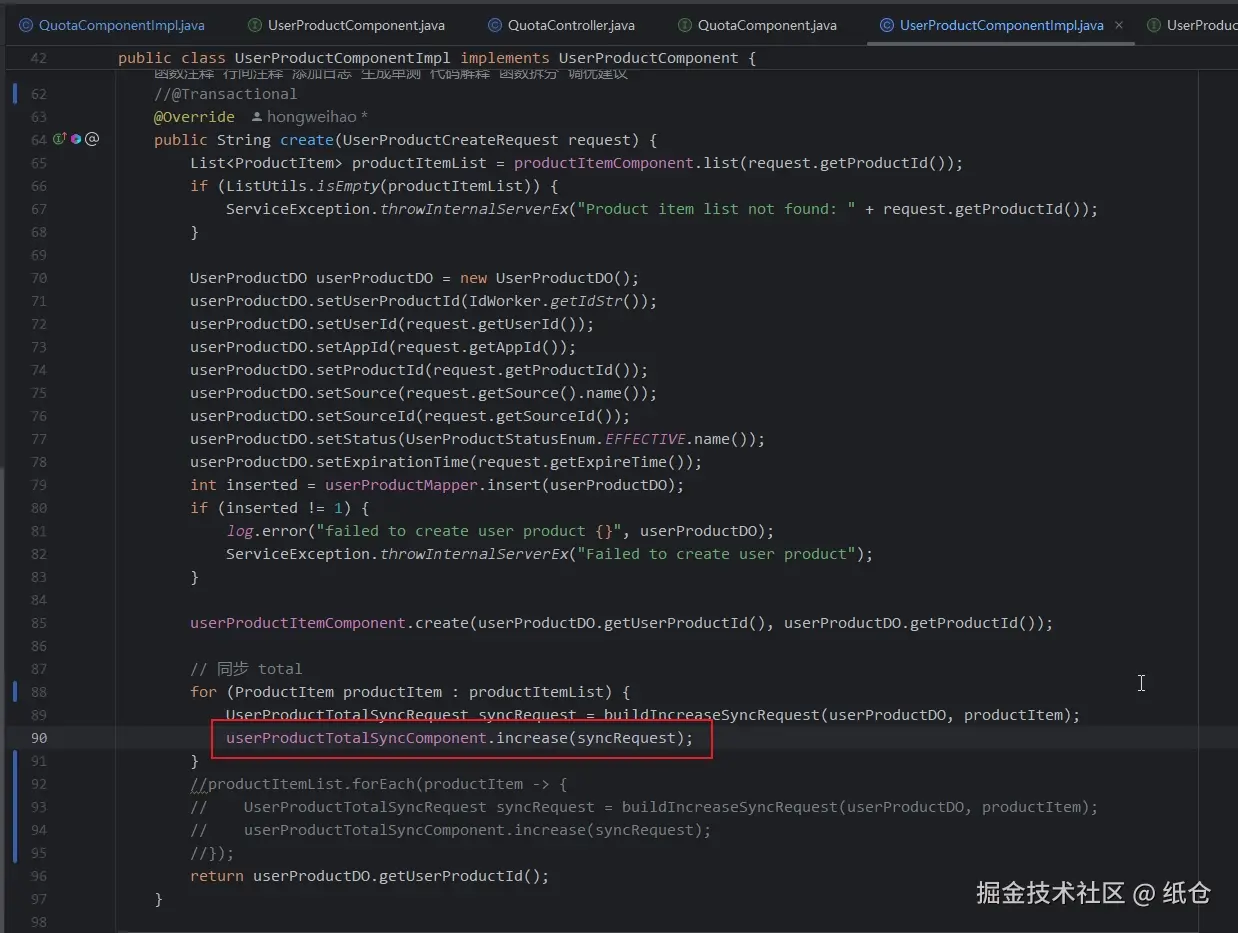Click the pink-blue plugin gutter icon on line 64
Image resolution: width=1238 pixels, height=933 pixels.
point(76,139)
